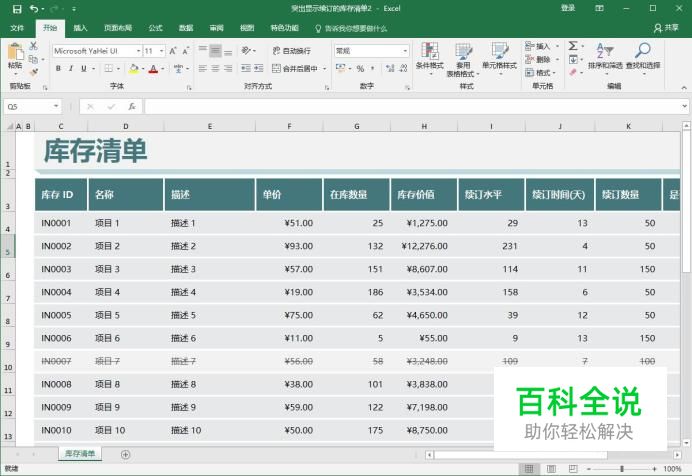Click increase decimal icon
This screenshot has height=476, width=692.
390,68
